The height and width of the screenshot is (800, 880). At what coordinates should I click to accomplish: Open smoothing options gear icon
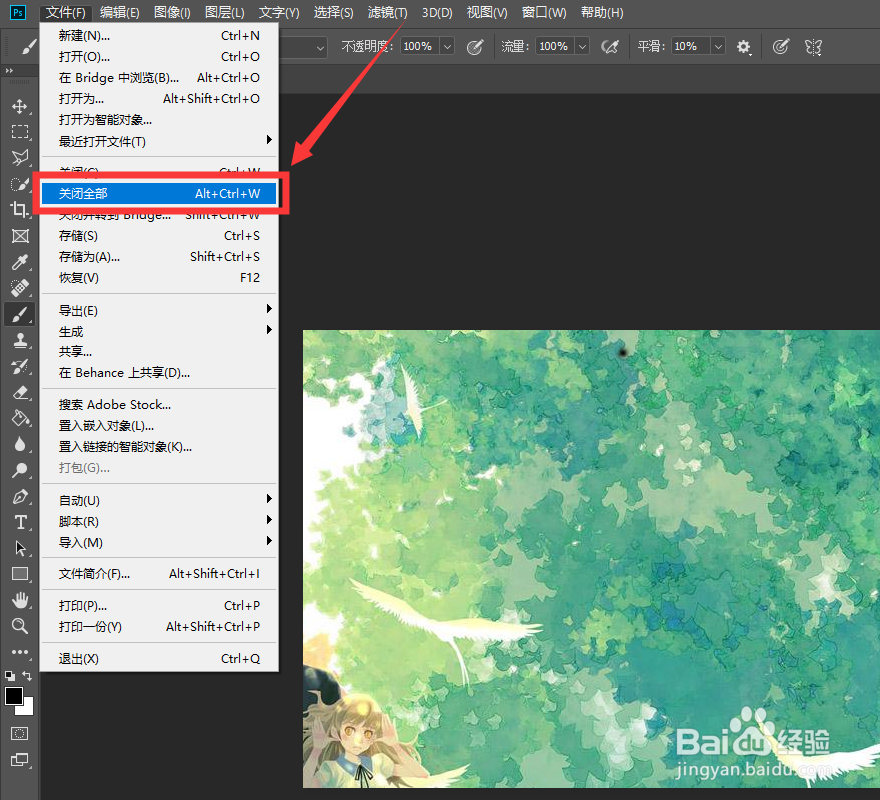click(744, 47)
